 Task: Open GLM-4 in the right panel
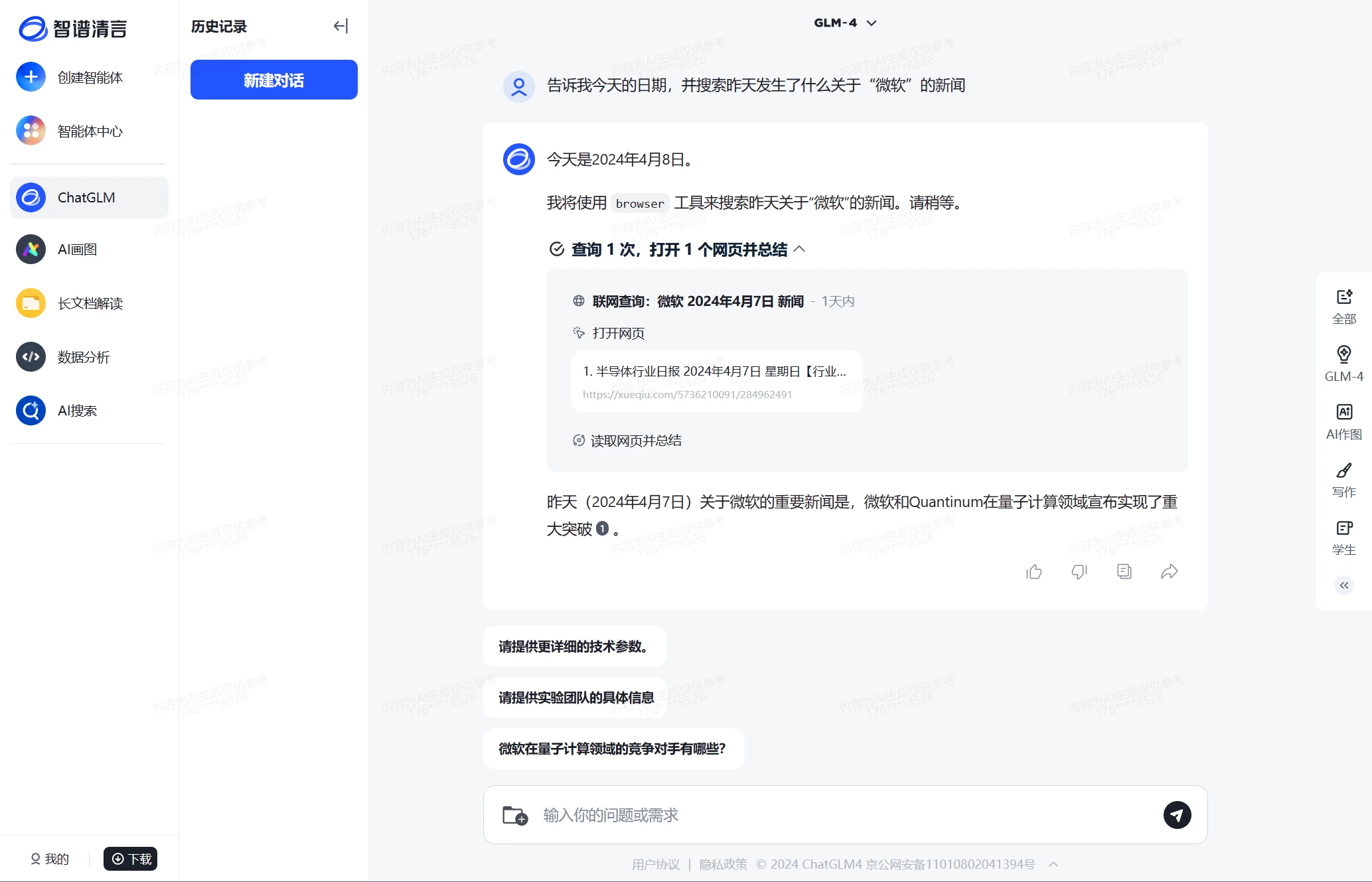(1344, 364)
